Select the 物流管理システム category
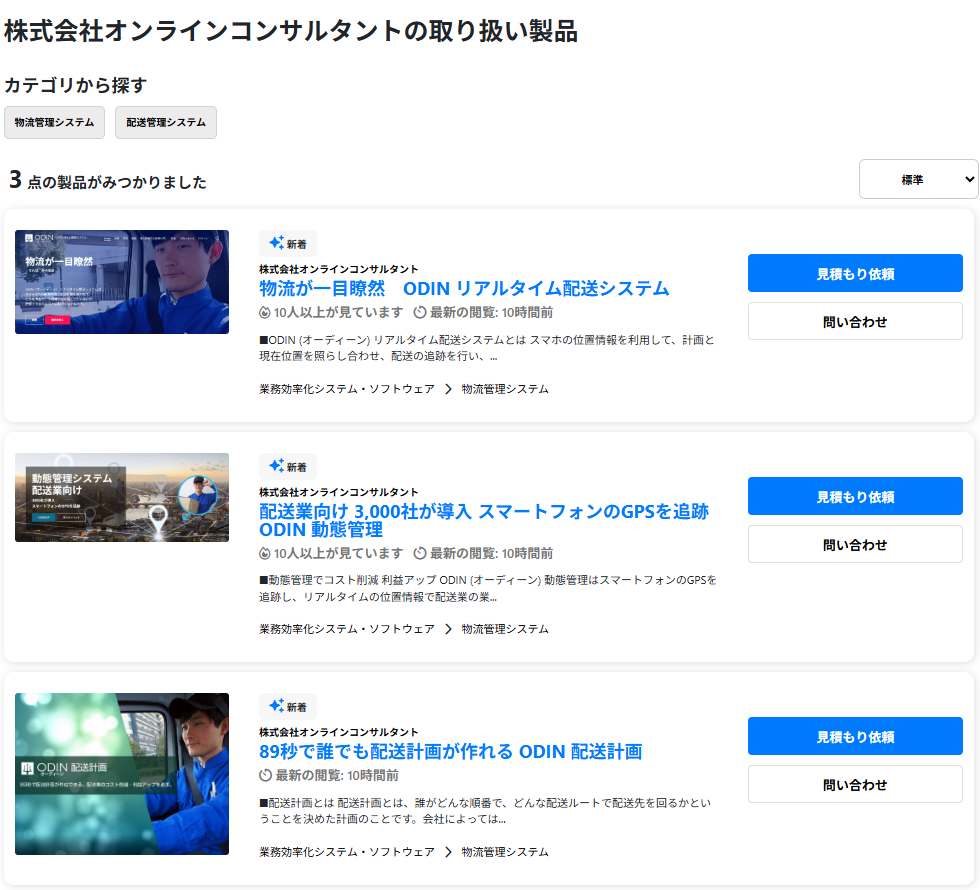Image resolution: width=980 pixels, height=890 pixels. tap(54, 122)
